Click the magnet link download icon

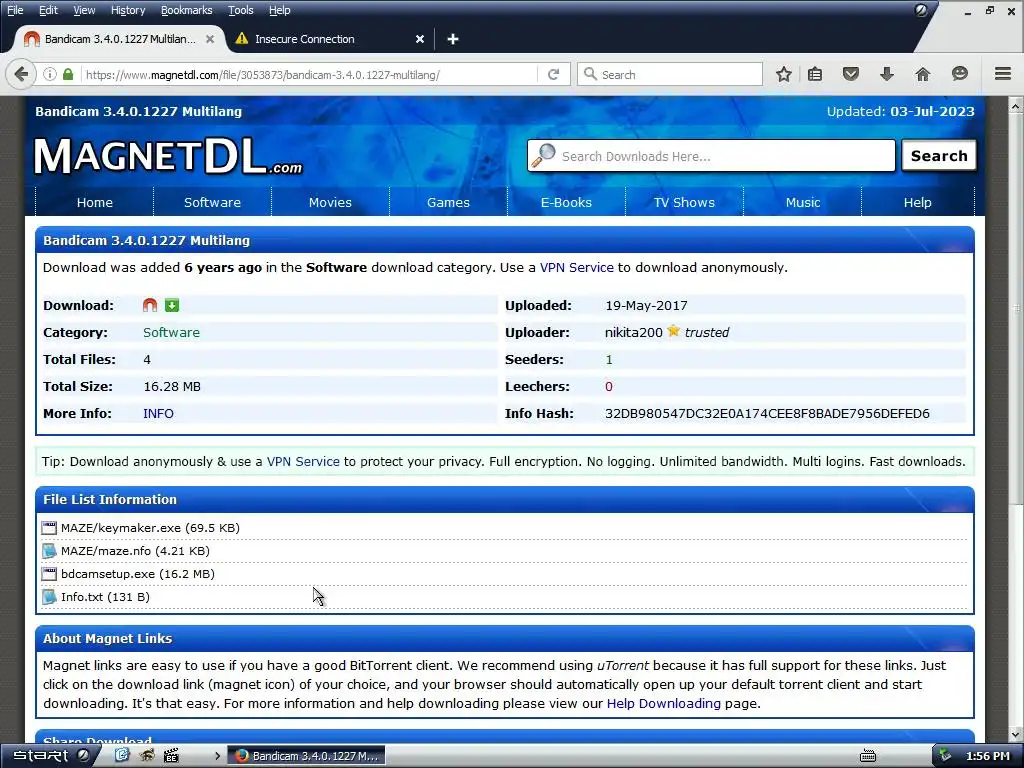point(150,305)
